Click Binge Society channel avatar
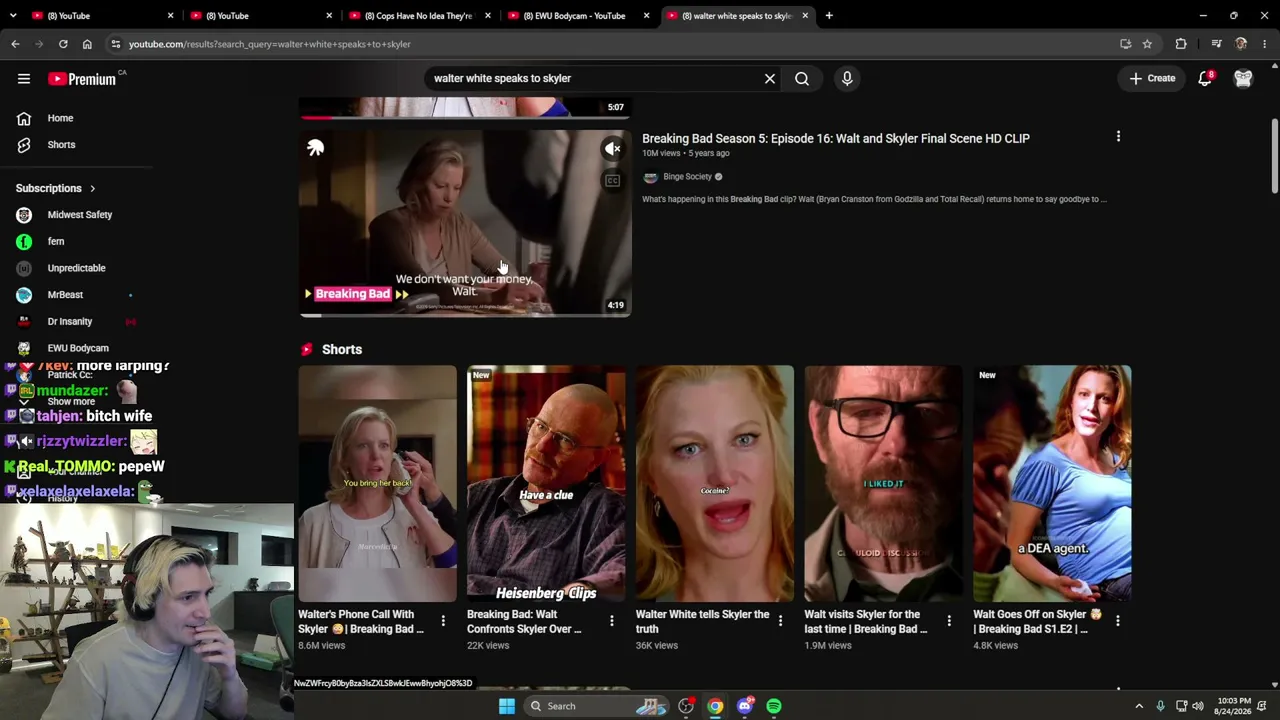Image resolution: width=1280 pixels, height=720 pixels. [x=650, y=177]
